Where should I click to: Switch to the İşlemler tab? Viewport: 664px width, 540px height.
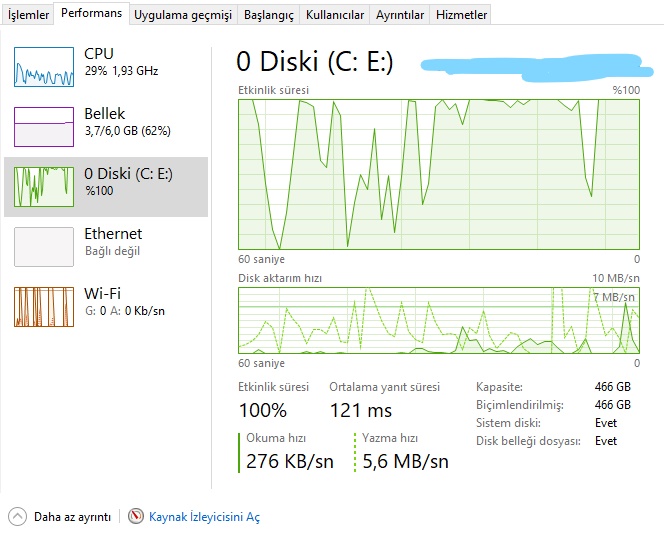click(x=28, y=15)
